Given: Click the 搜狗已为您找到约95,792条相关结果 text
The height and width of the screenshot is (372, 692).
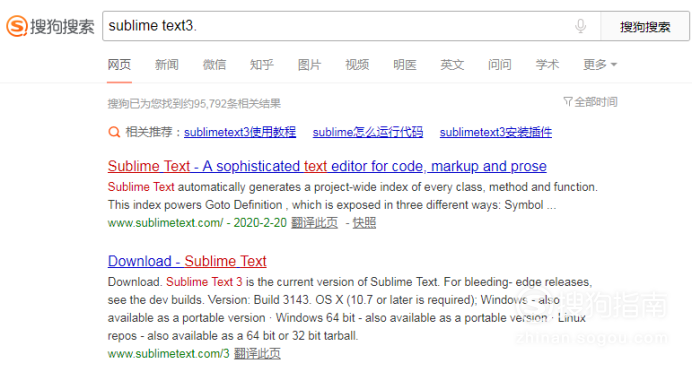Looking at the screenshot, I should click(x=194, y=104).
